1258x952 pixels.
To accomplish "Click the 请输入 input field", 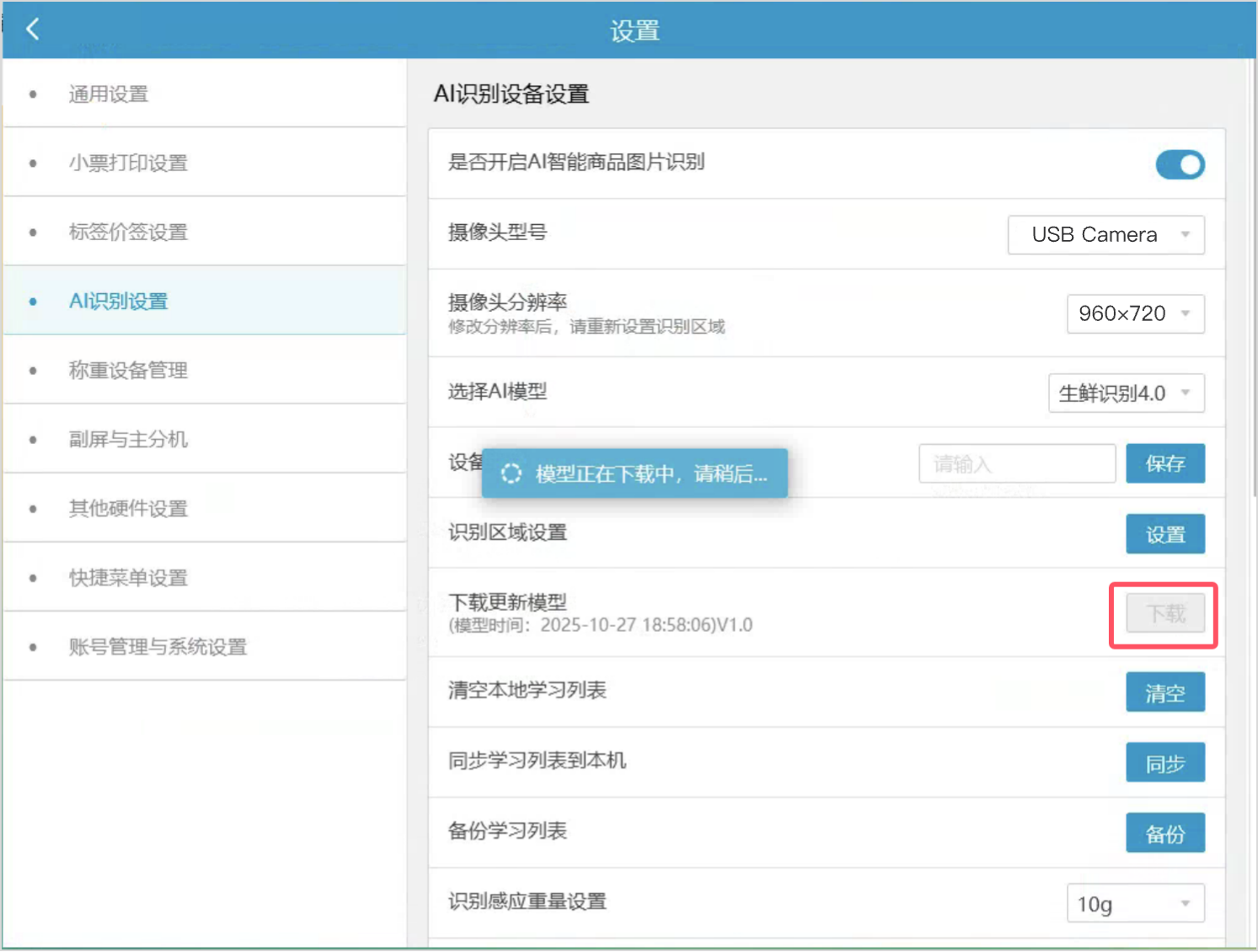I will [1017, 463].
